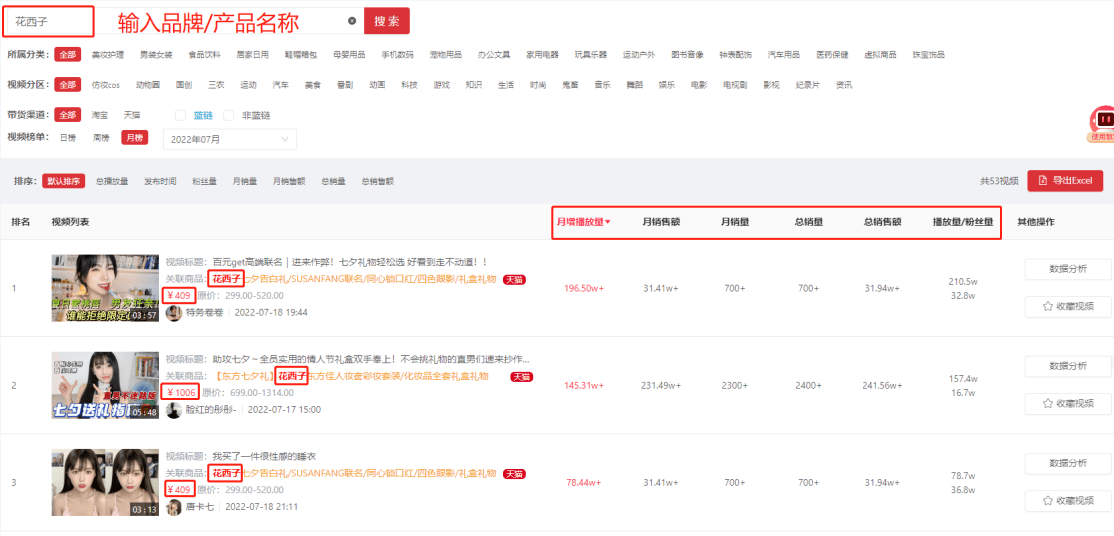Click the 196.50w+ monthly plays value
This screenshot has width=1114, height=536.
pos(584,288)
